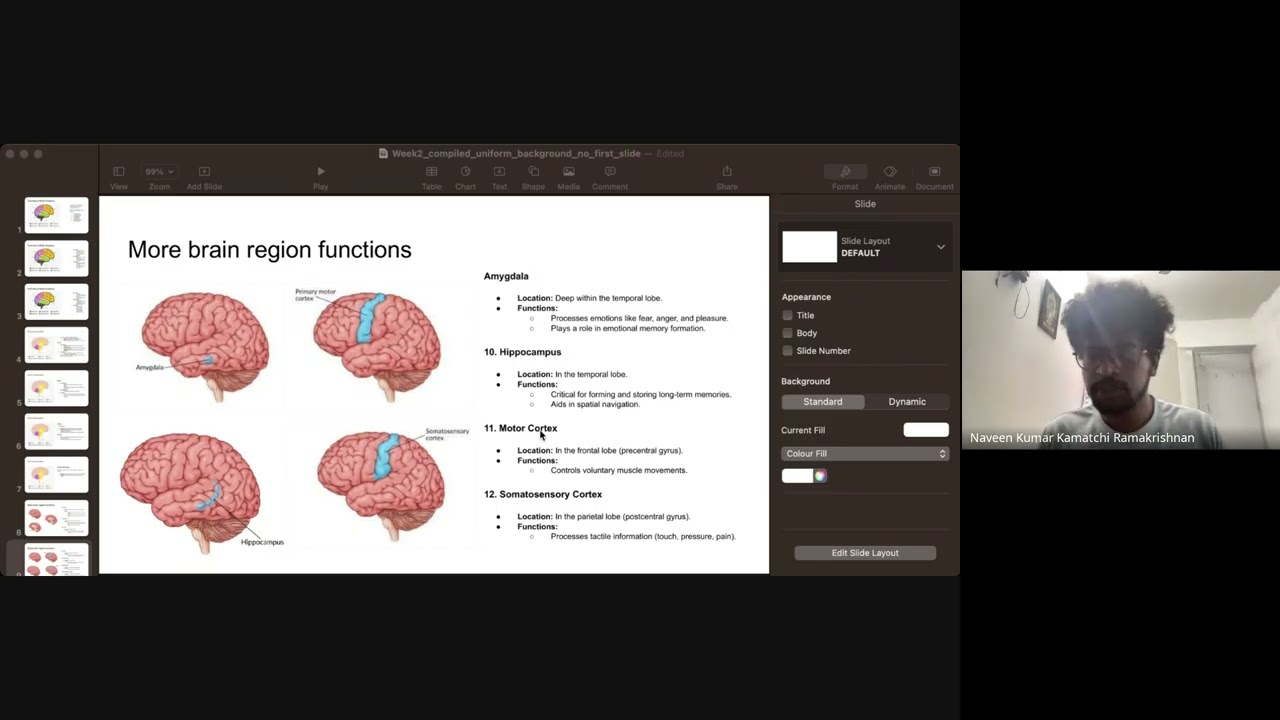Screen dimensions: 1280x720
Task: Insert a Table from the toolbar
Action: click(x=431, y=177)
